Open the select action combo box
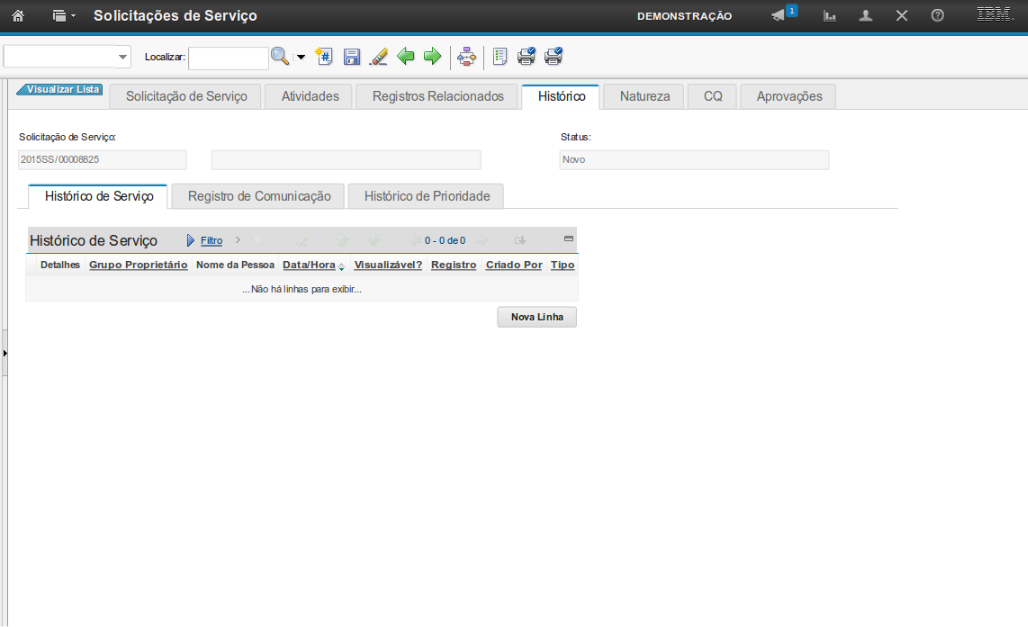Image resolution: width=1028 pixels, height=627 pixels. click(x=67, y=57)
